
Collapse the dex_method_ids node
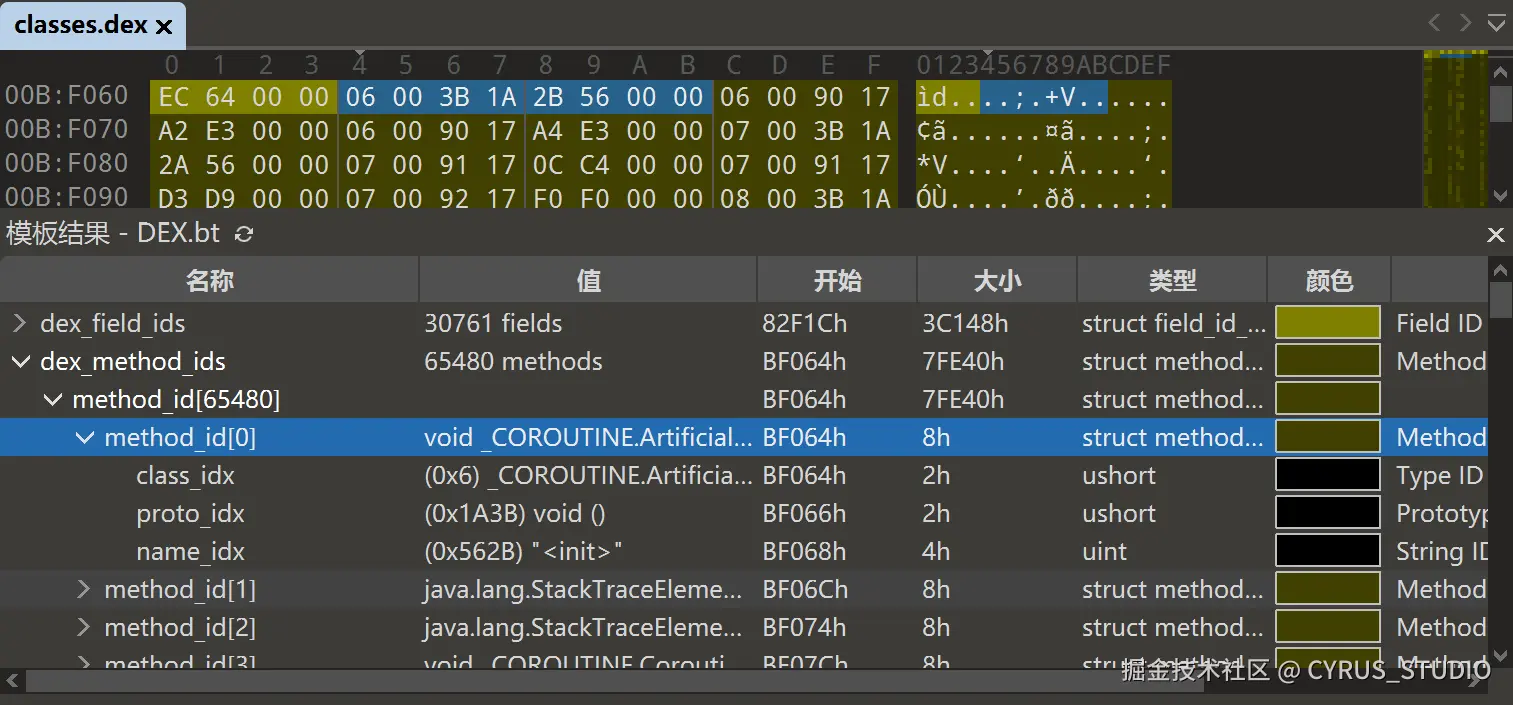[19, 362]
